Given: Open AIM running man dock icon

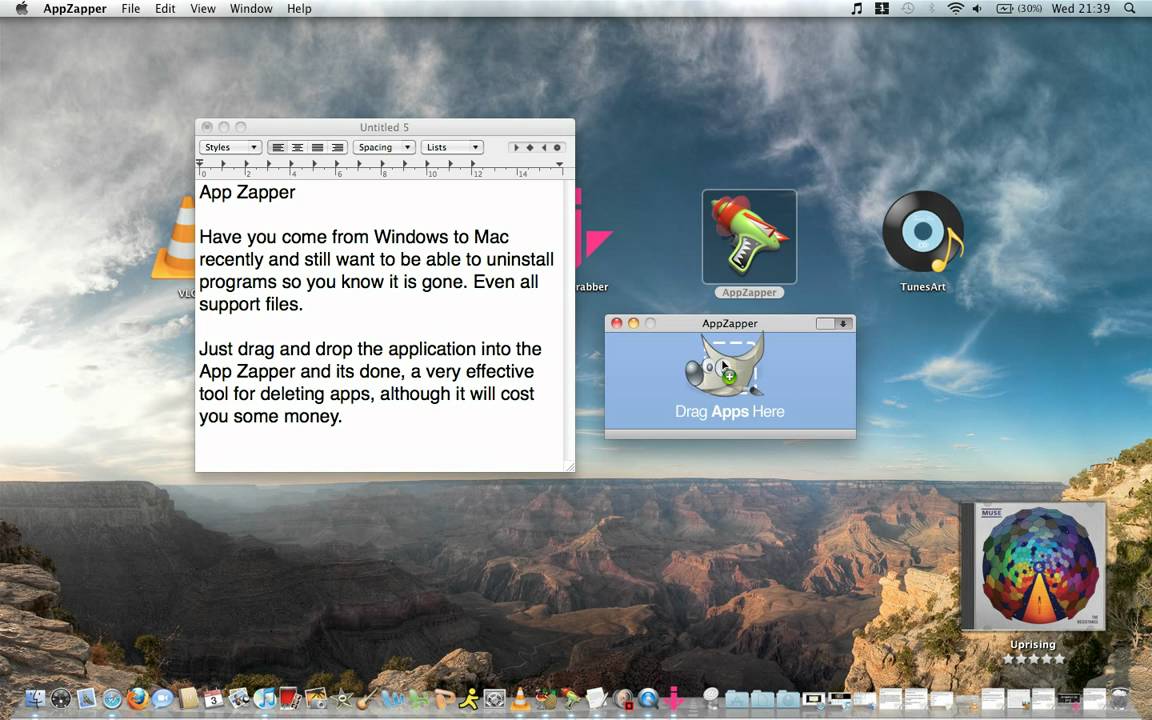Looking at the screenshot, I should (469, 699).
